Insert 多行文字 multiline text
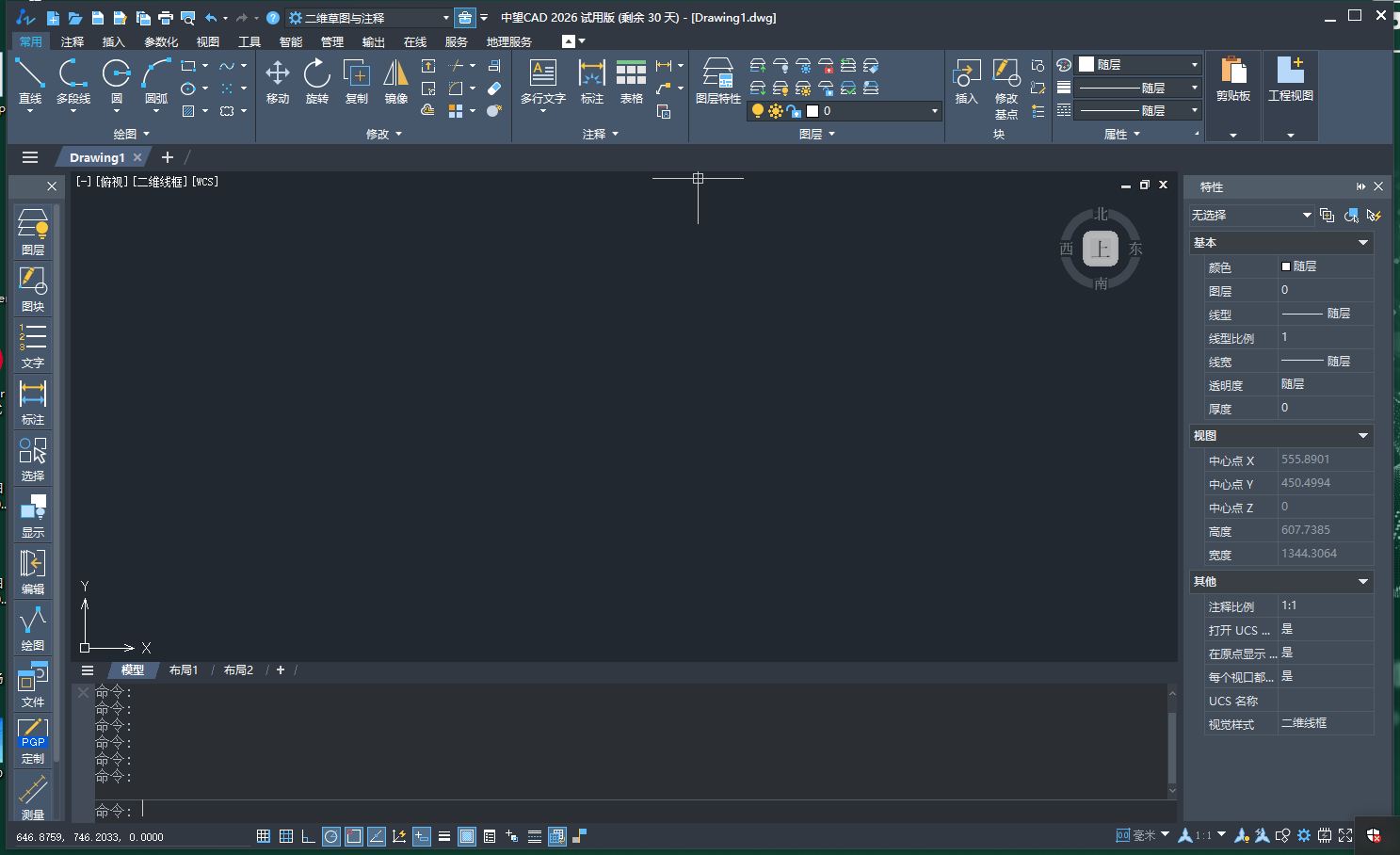Viewport: 1400px width, 855px height. 543,82
